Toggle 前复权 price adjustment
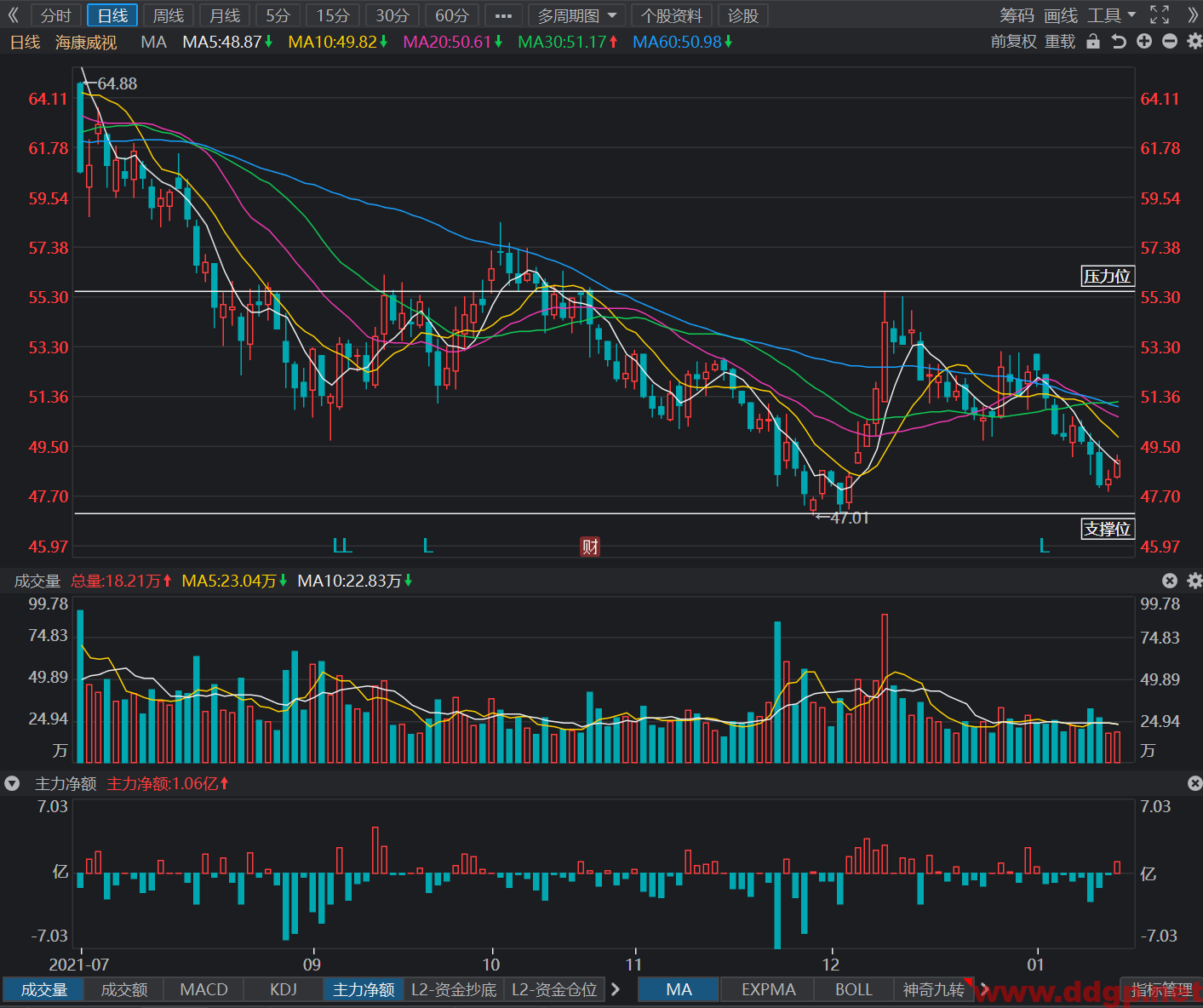This screenshot has height=1008, width=1203. 1014,42
